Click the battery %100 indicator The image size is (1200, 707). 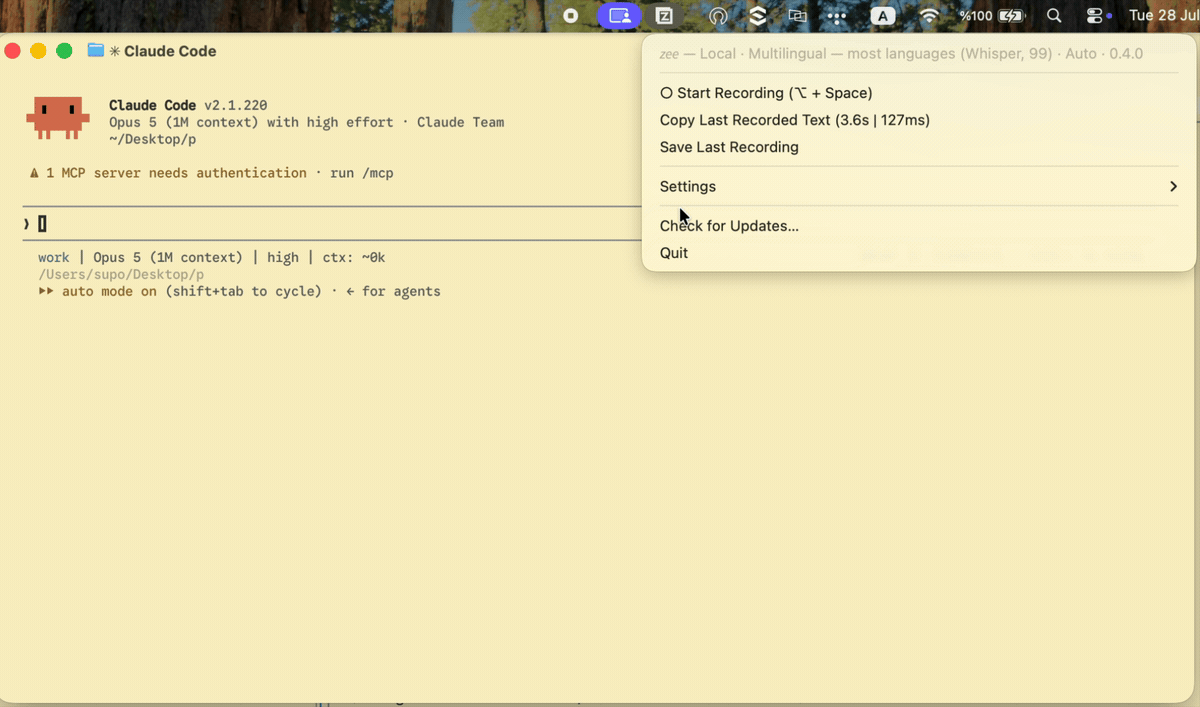(992, 16)
